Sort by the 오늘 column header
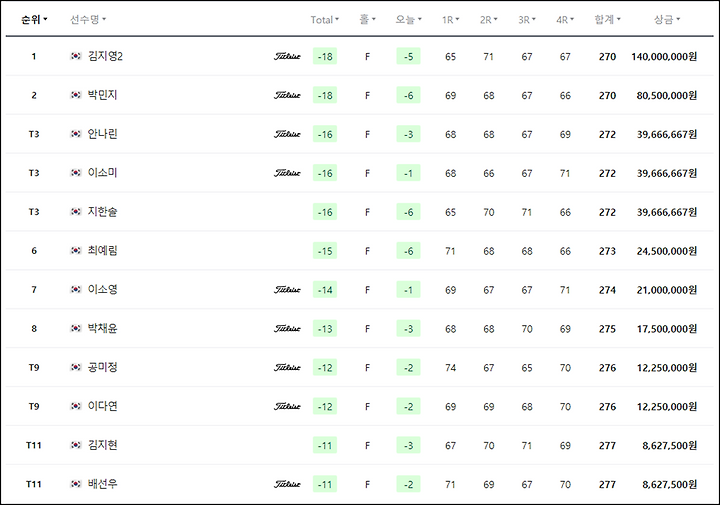 point(409,20)
